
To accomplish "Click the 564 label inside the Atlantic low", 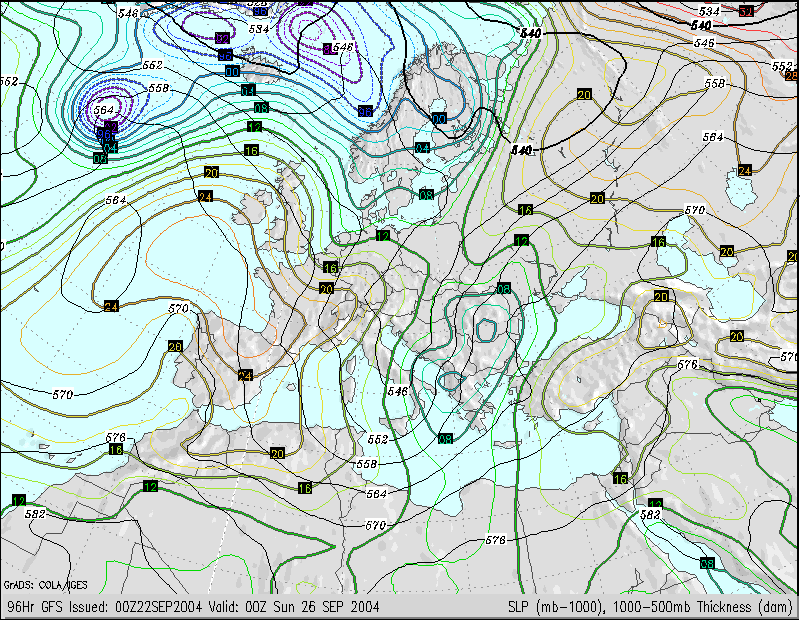I will tap(103, 110).
